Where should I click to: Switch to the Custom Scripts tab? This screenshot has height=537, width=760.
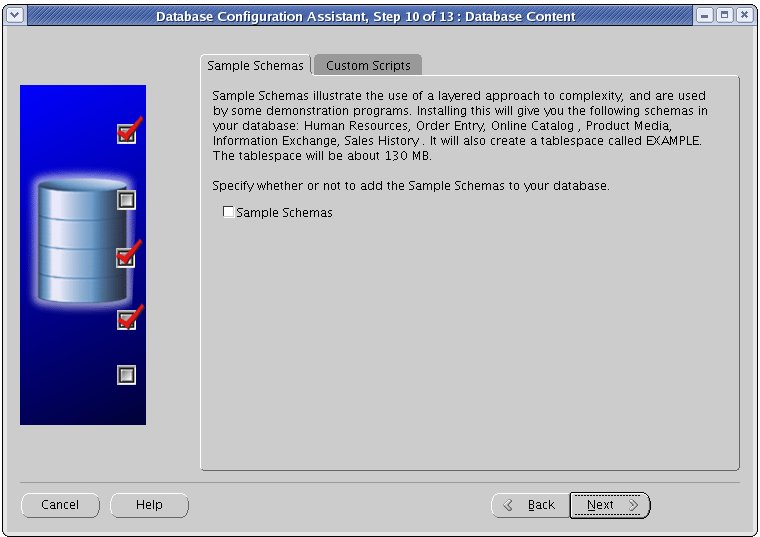pos(368,66)
